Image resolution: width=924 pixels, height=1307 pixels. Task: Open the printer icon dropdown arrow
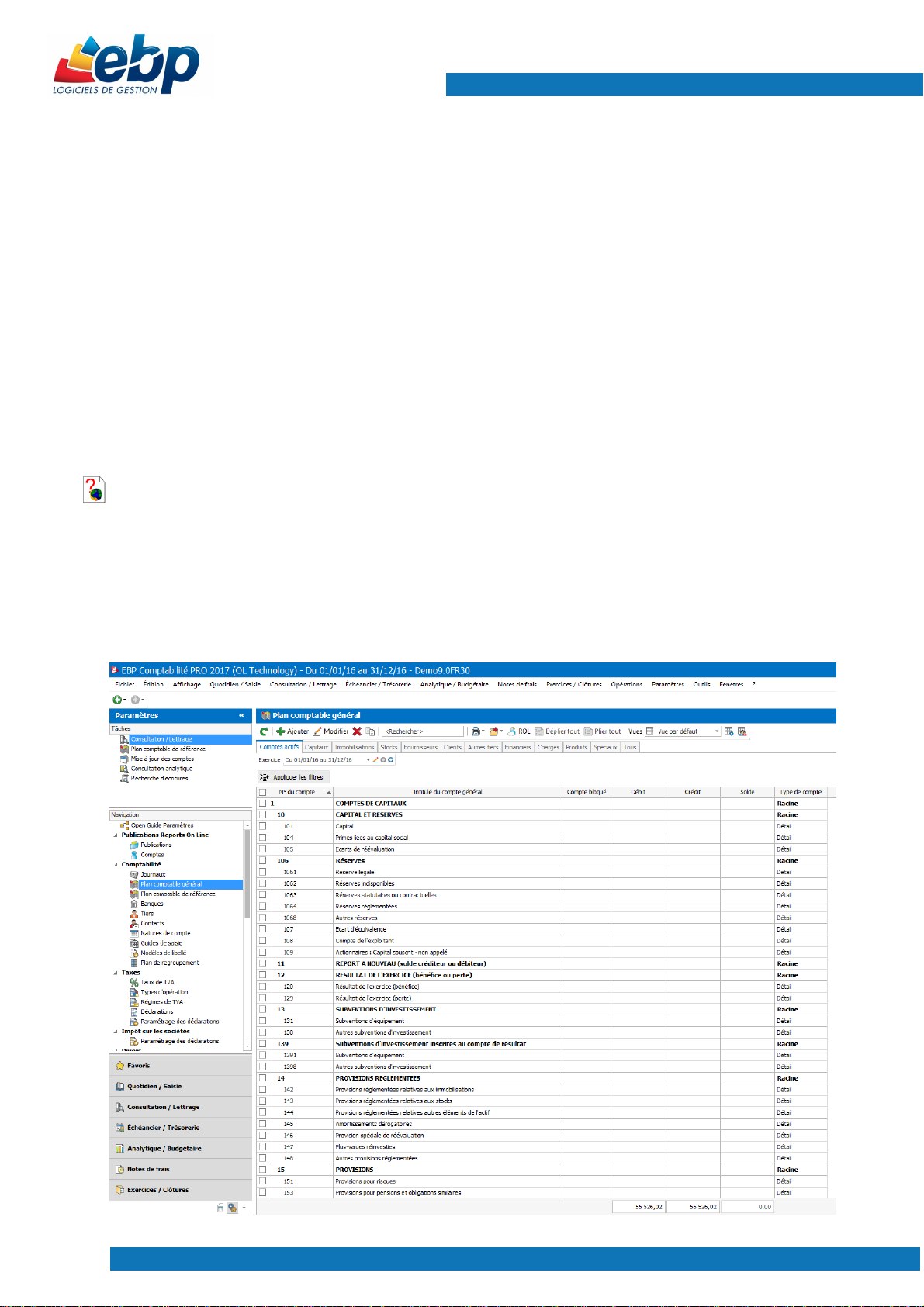tap(483, 731)
